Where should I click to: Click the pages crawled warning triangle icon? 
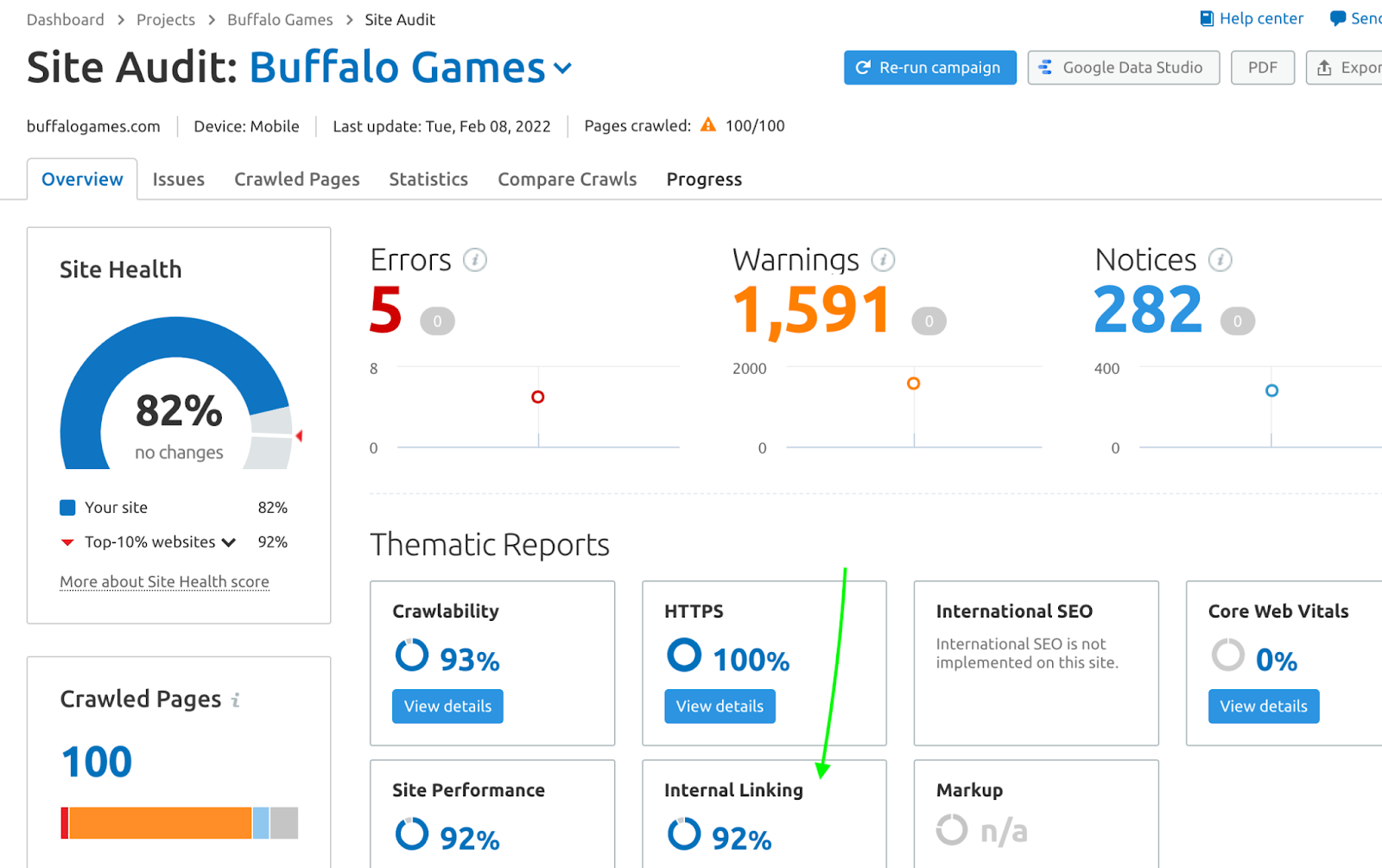tap(708, 125)
